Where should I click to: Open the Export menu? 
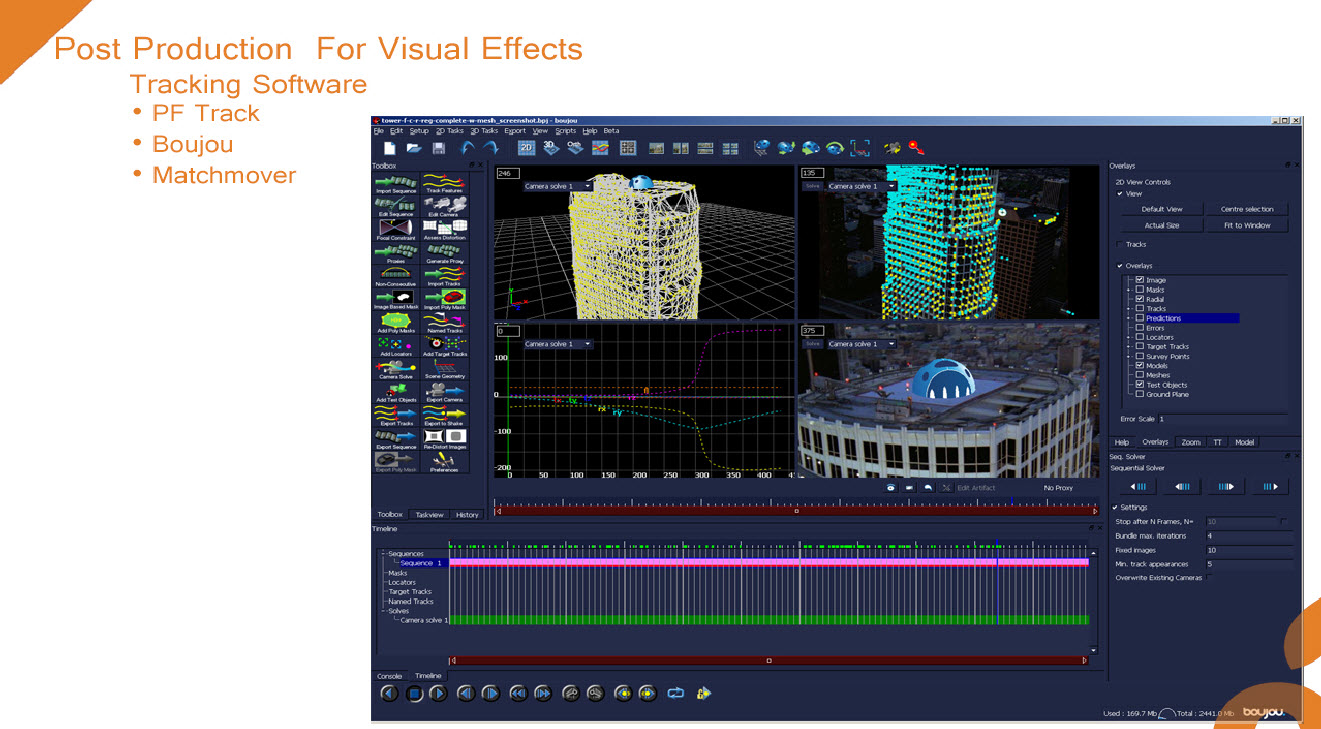tap(515, 131)
